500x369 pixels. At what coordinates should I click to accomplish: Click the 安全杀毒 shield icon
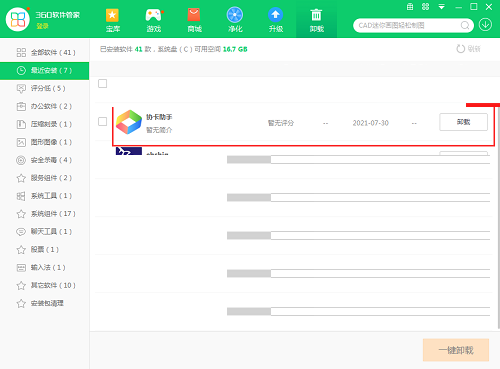pyautogui.click(x=21, y=160)
